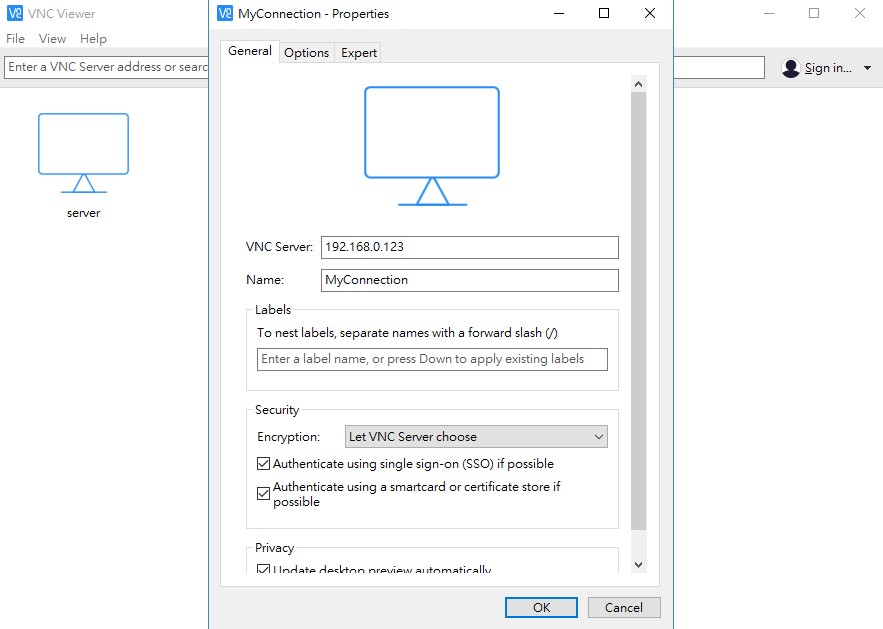Open the File menu

(x=15, y=38)
